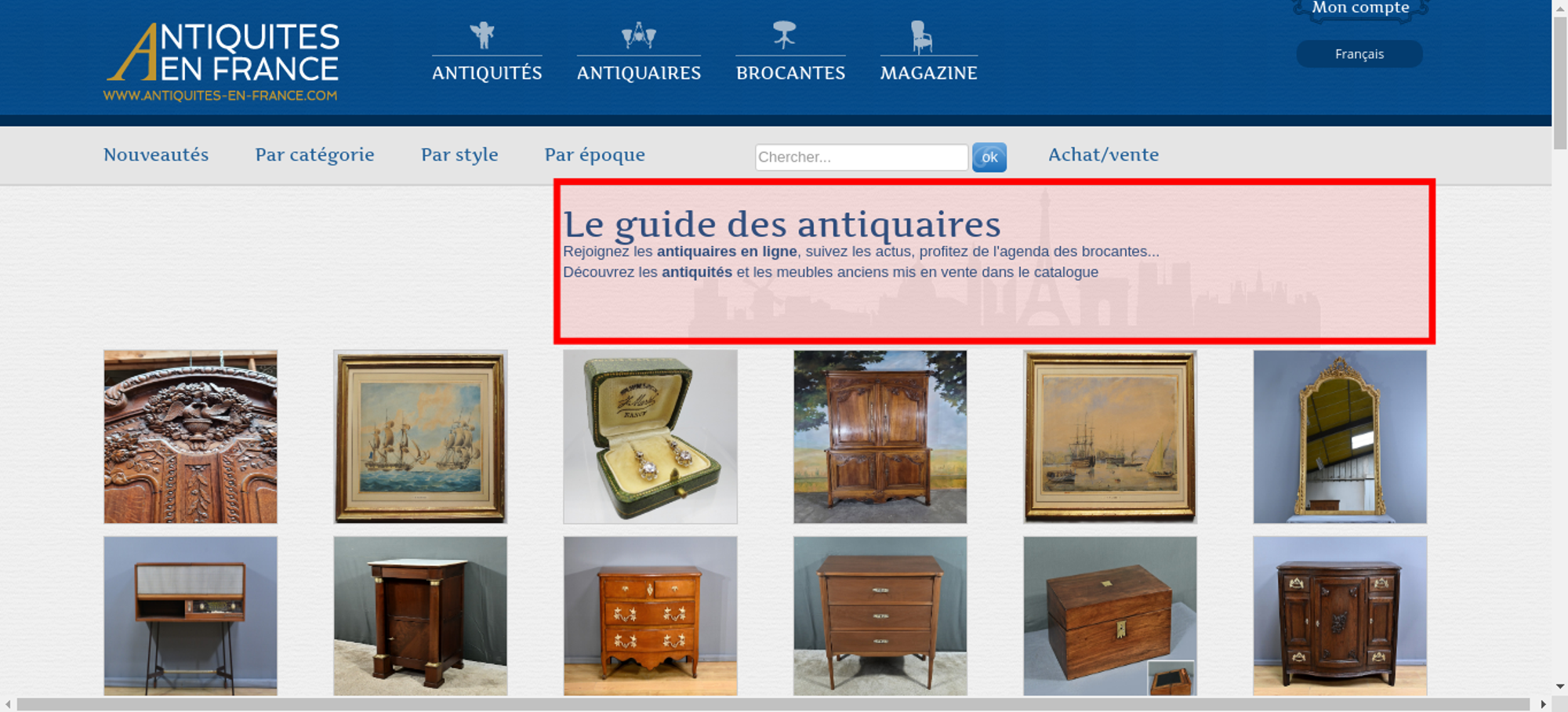Viewport: 1568px width, 712px height.
Task: Expand the Par époque menu
Action: [594, 154]
